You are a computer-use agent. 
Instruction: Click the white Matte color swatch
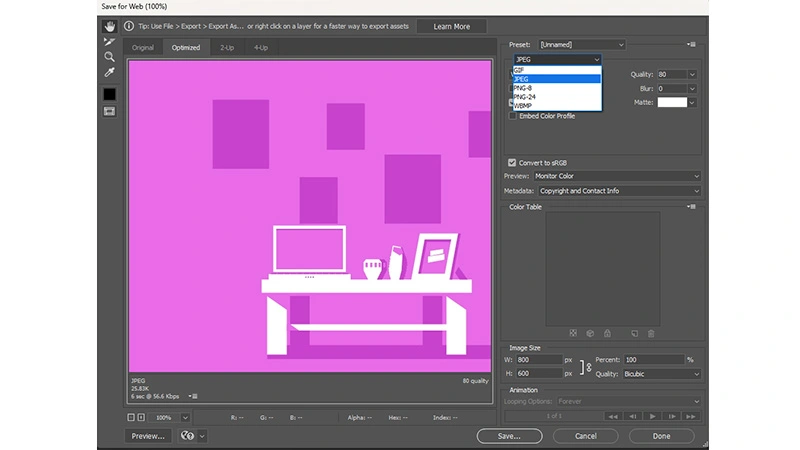[x=672, y=102]
